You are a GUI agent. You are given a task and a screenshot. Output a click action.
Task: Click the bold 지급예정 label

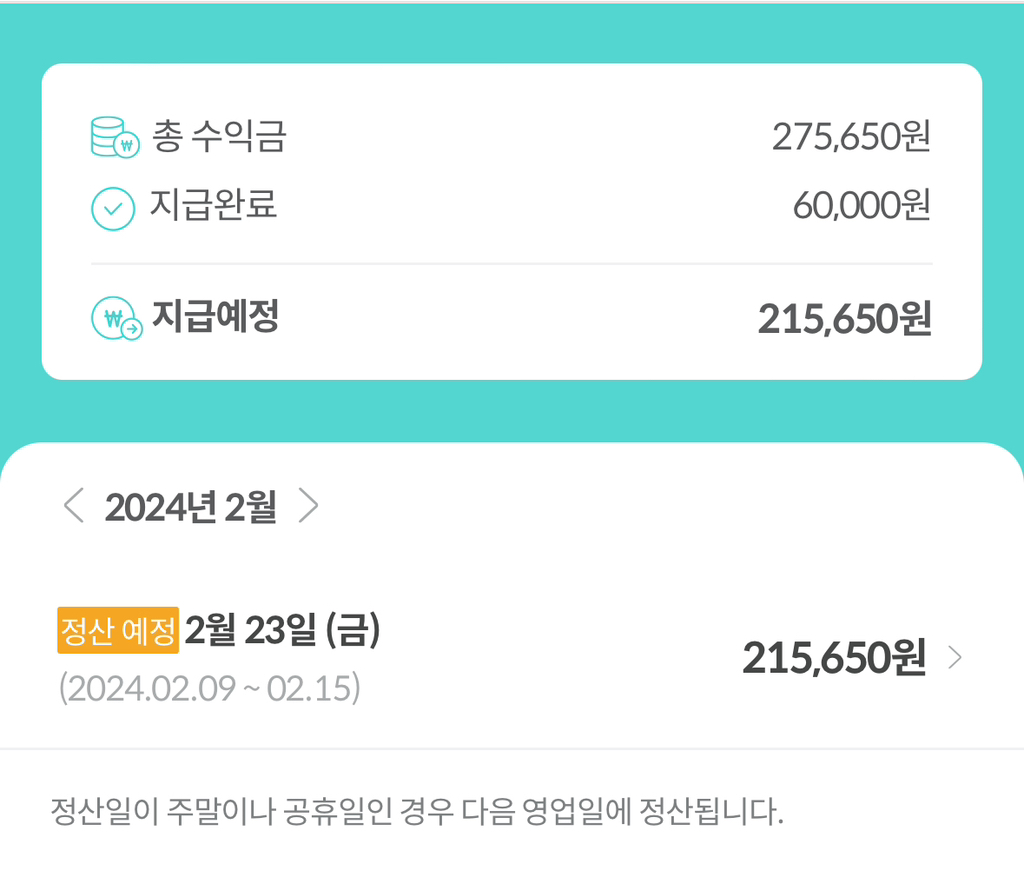215,317
